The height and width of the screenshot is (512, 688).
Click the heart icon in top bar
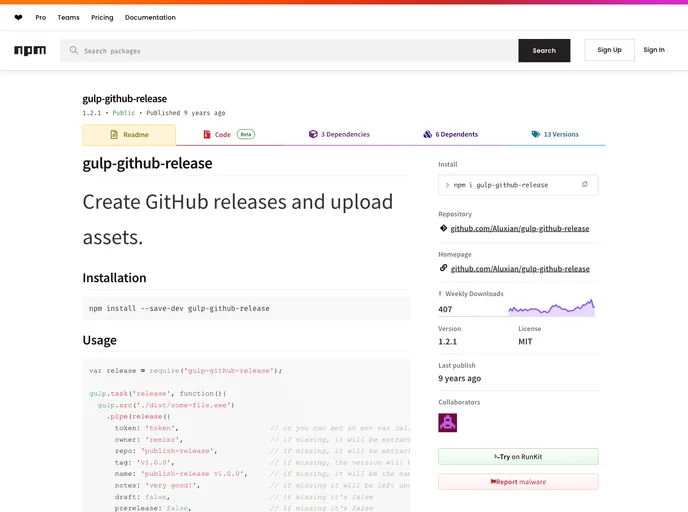pos(18,18)
